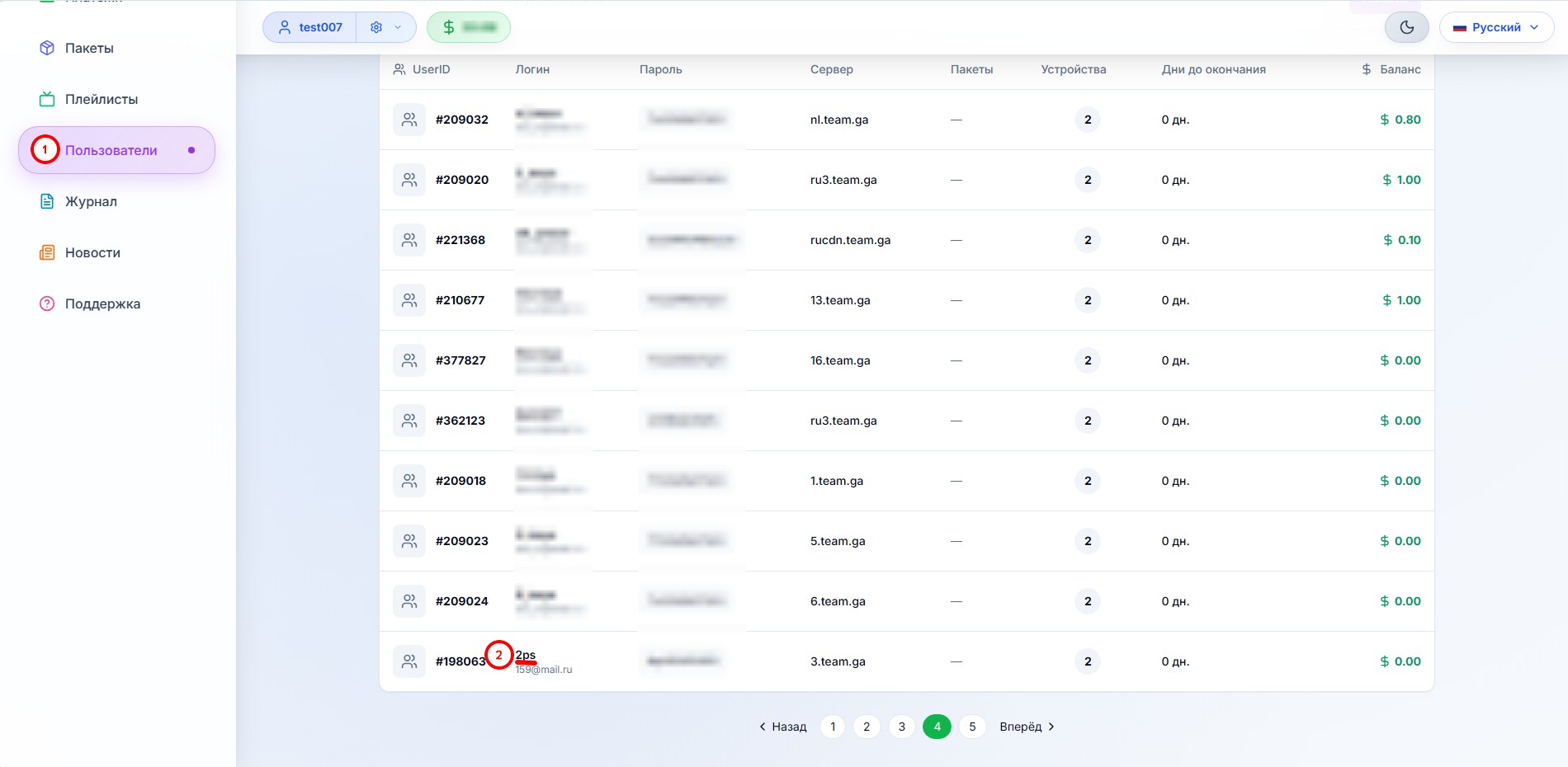Click the Support question mark icon
Image resolution: width=1568 pixels, height=767 pixels.
click(x=47, y=304)
